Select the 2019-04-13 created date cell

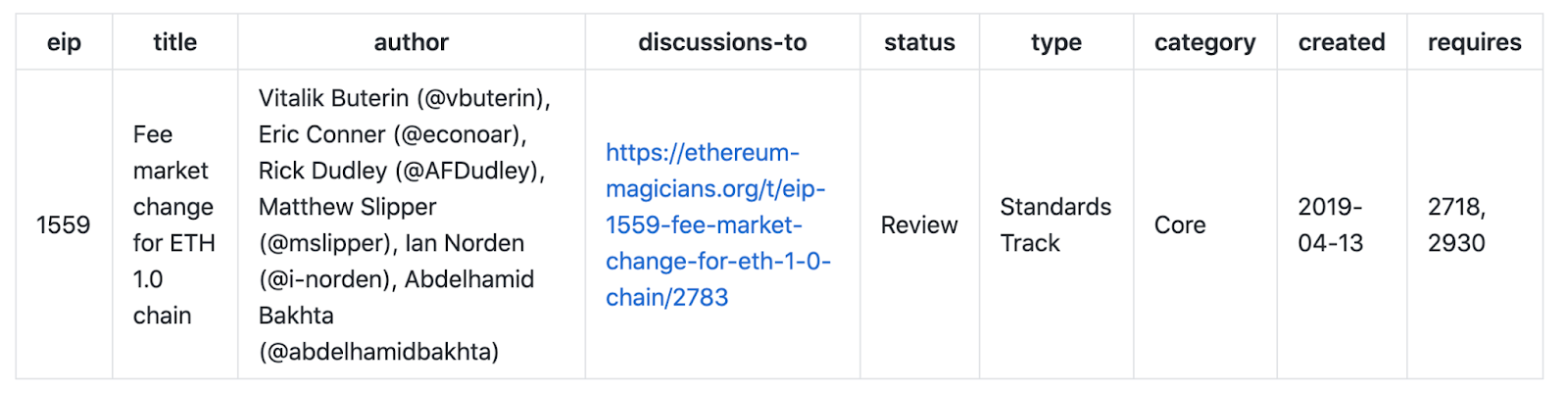[1330, 224]
